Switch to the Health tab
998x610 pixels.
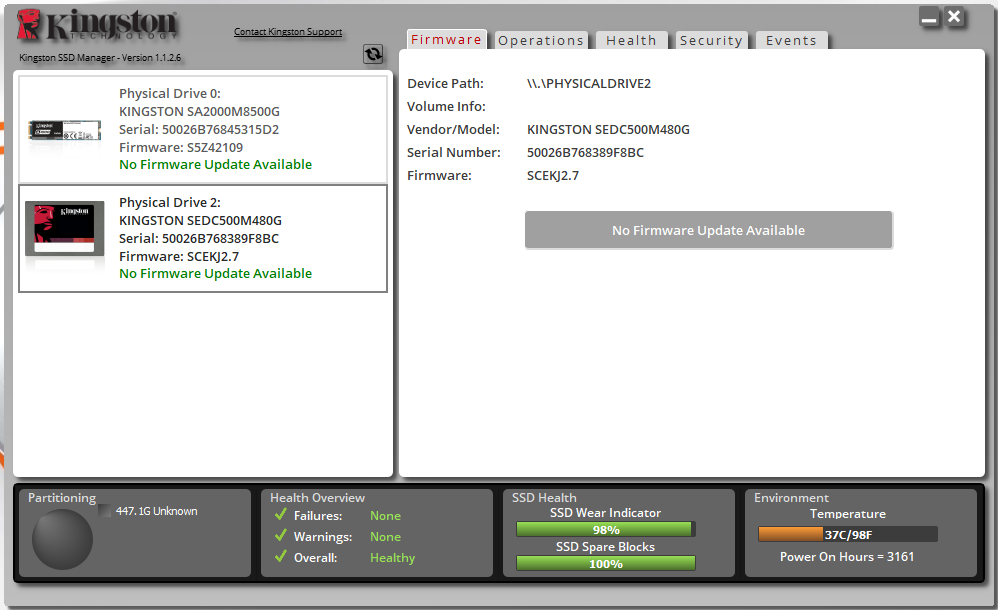pos(631,40)
